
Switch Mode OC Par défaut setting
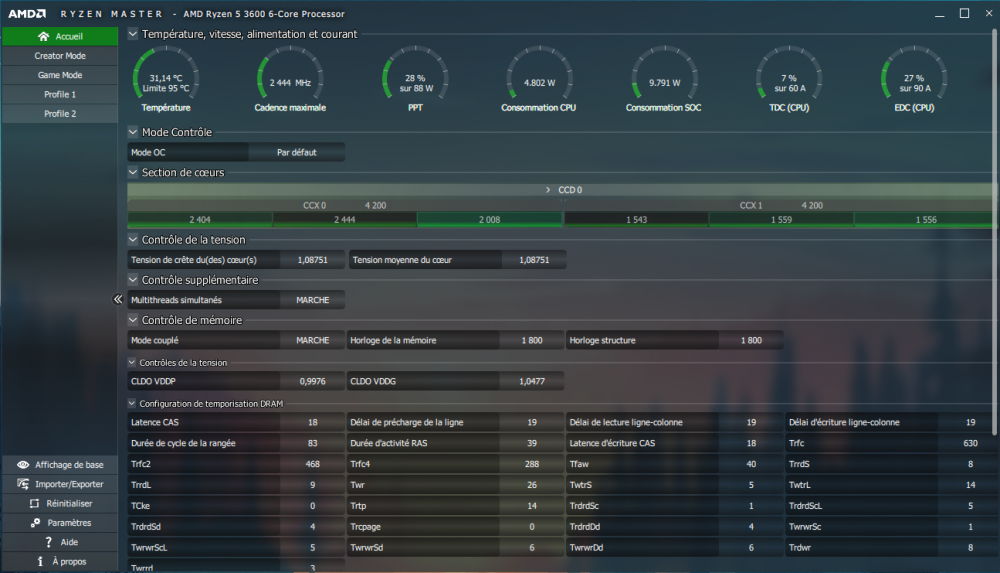296,153
